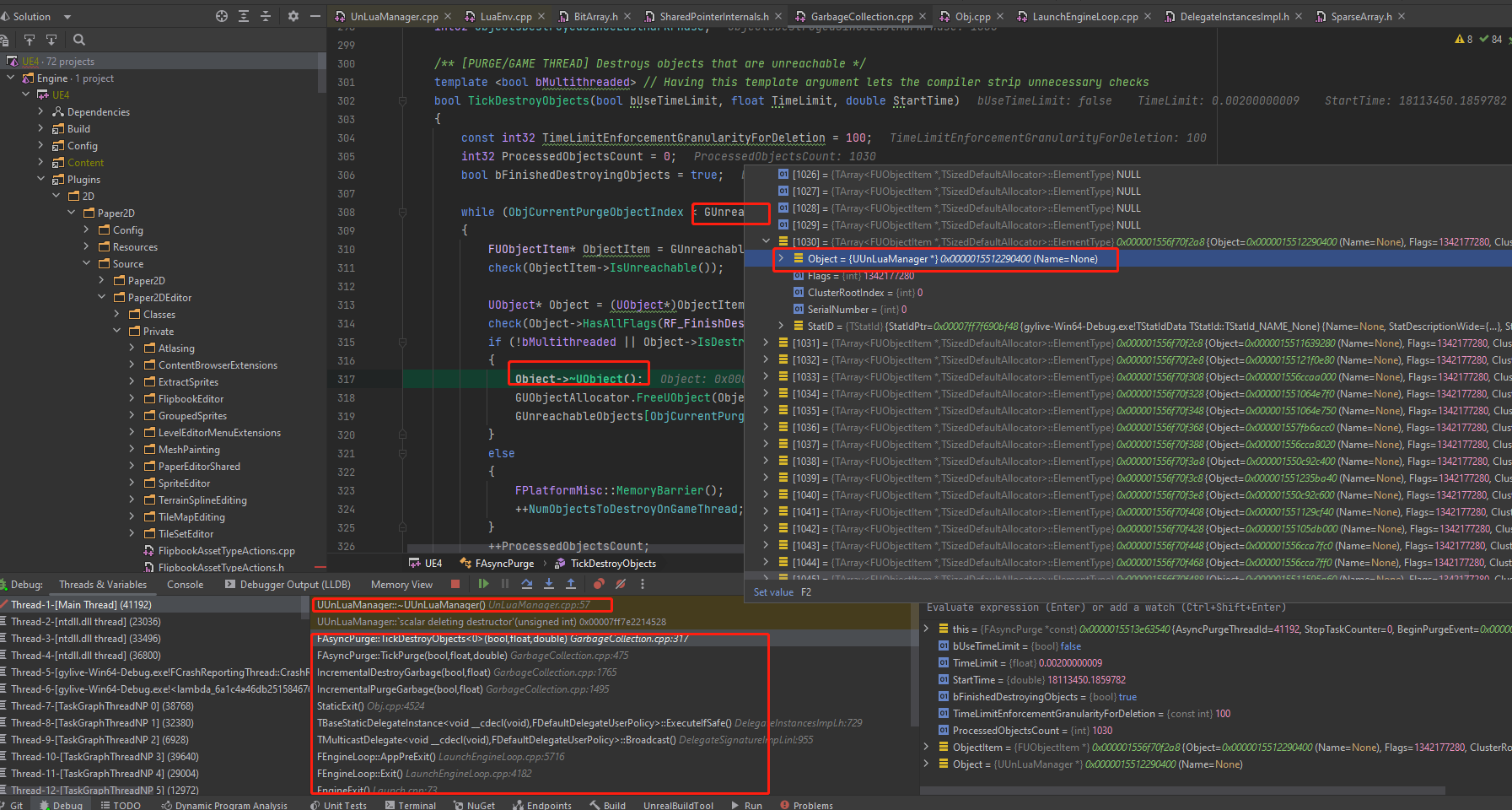
Task: Collapse the UUnLuaManager Object node
Action: click(780, 259)
